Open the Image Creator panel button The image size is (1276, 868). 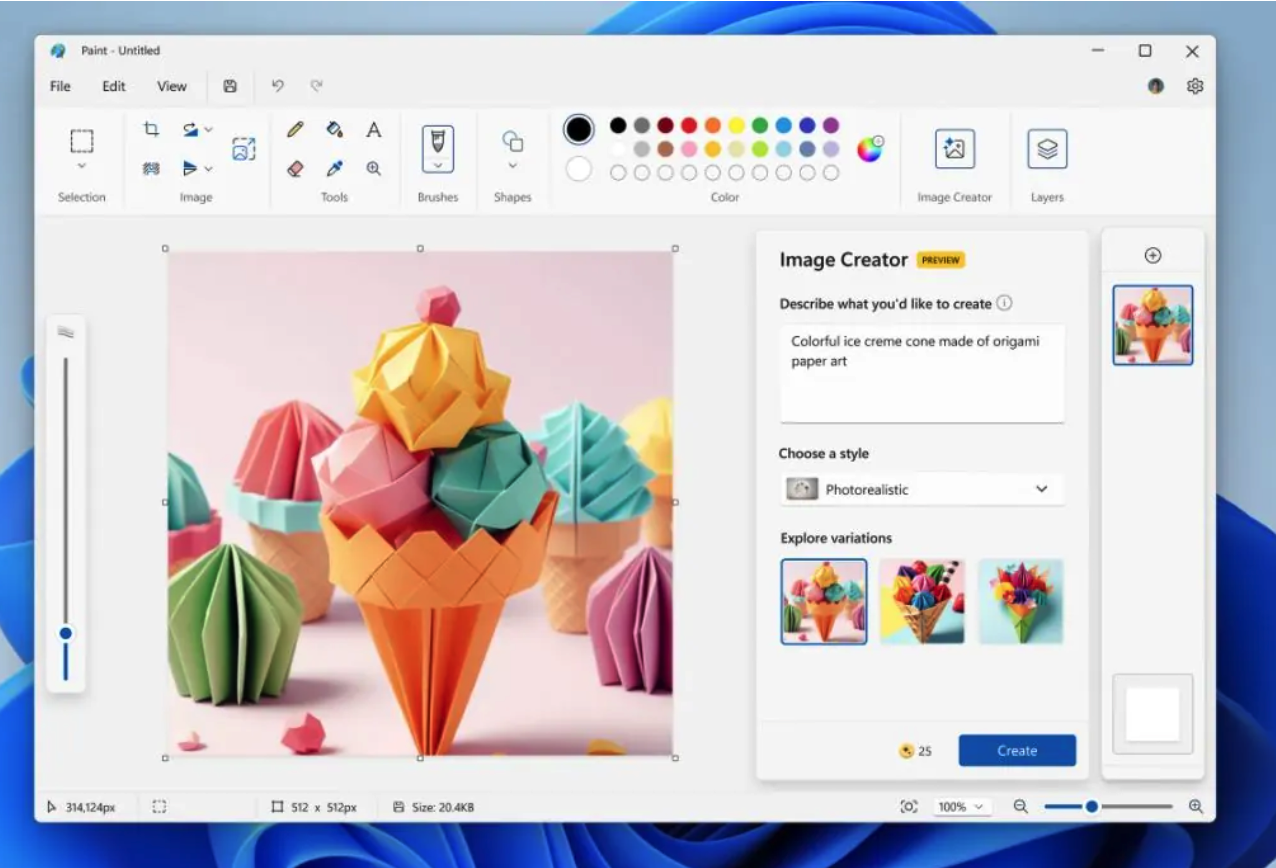coord(955,149)
